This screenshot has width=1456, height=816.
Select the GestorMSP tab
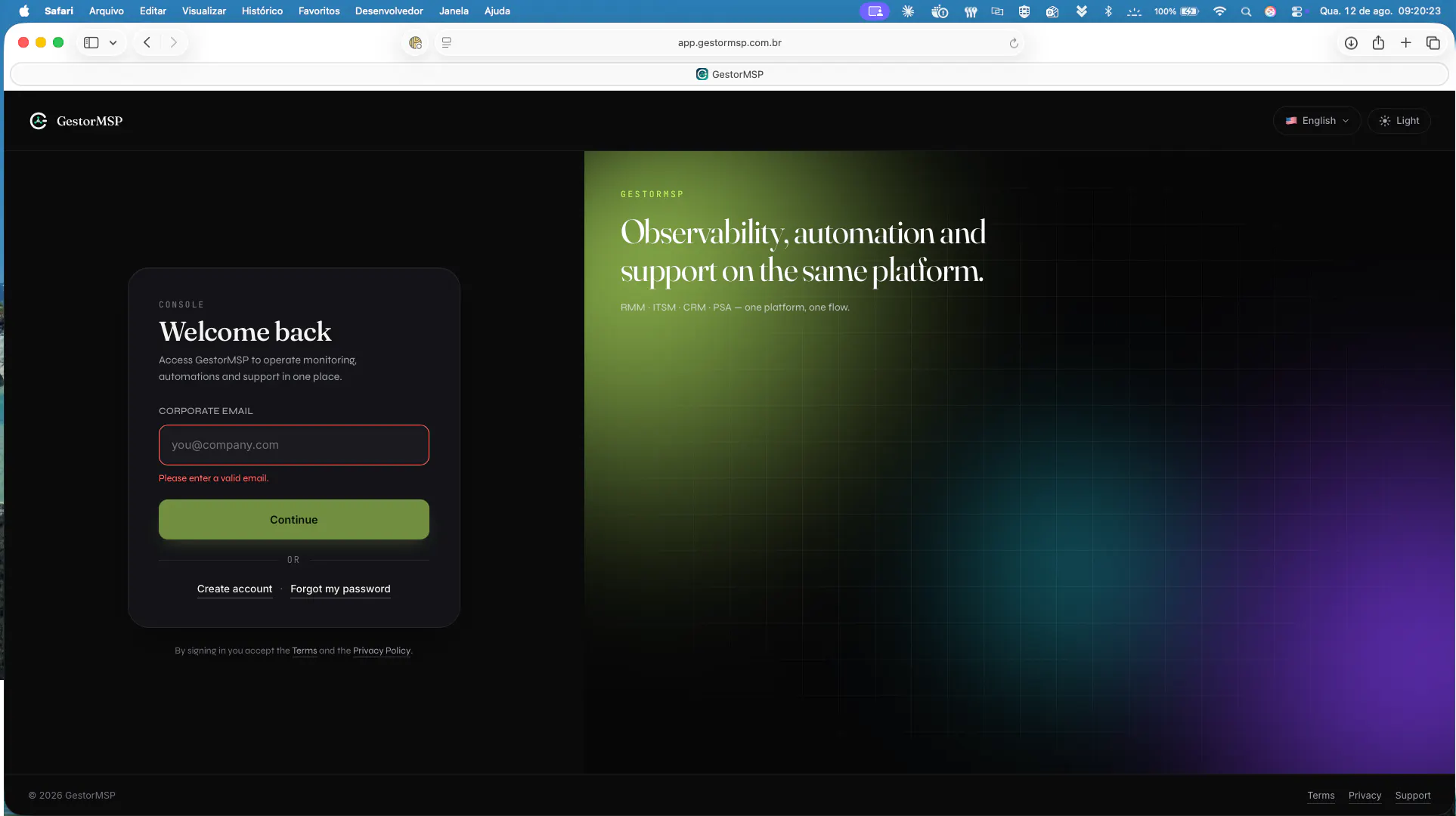pyautogui.click(x=730, y=74)
